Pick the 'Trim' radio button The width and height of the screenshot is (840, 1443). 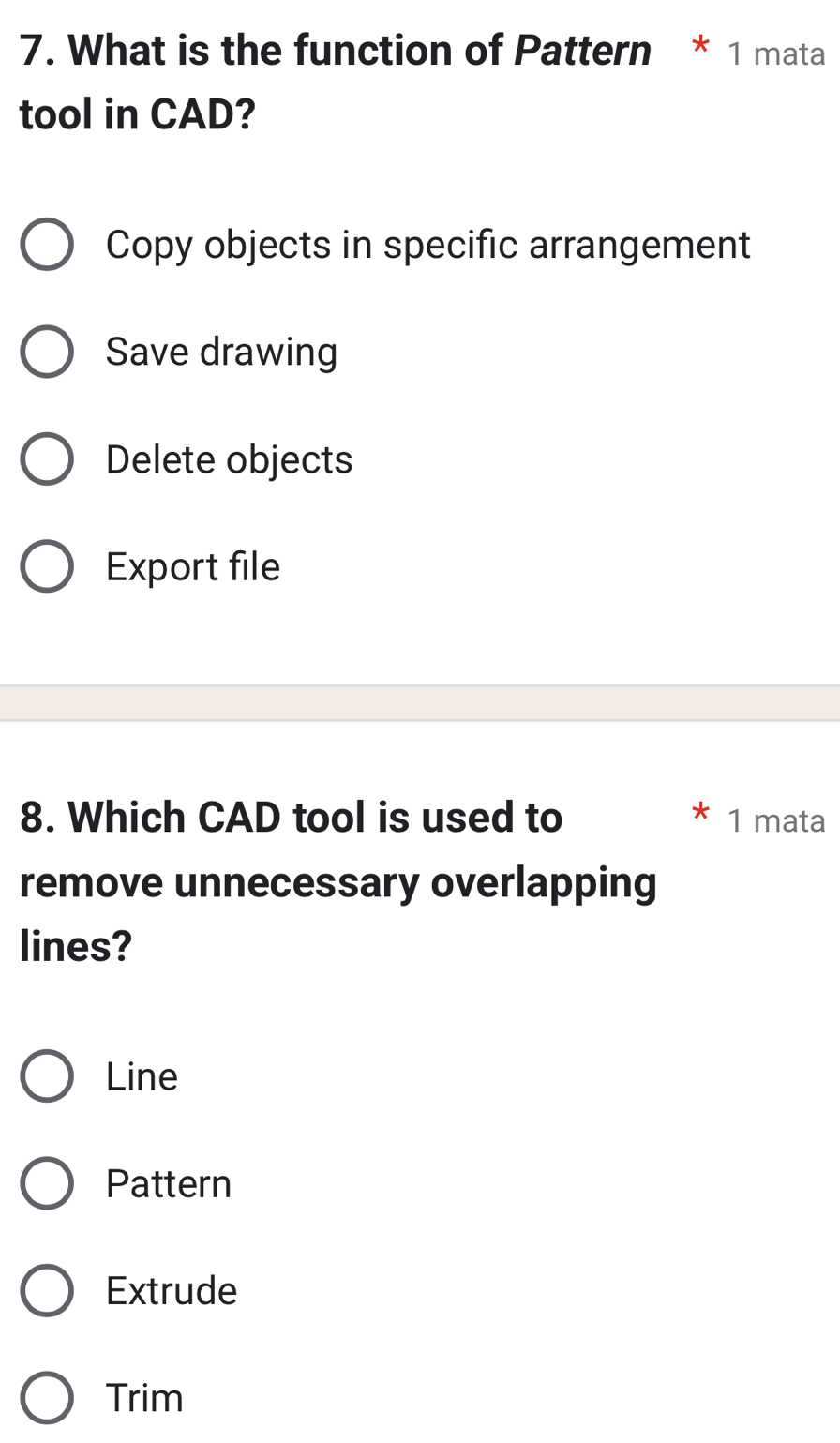[x=47, y=1397]
